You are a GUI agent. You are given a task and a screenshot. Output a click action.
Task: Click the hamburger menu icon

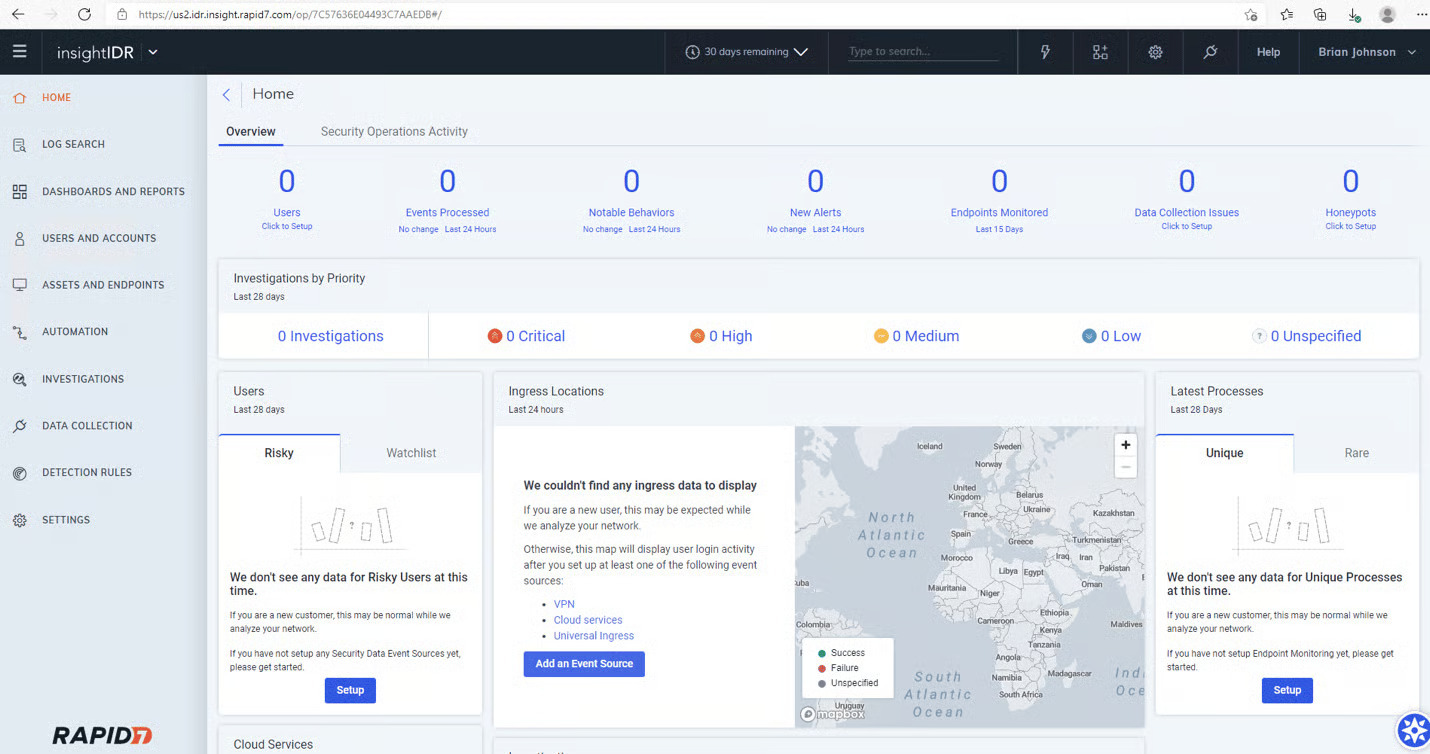point(20,52)
